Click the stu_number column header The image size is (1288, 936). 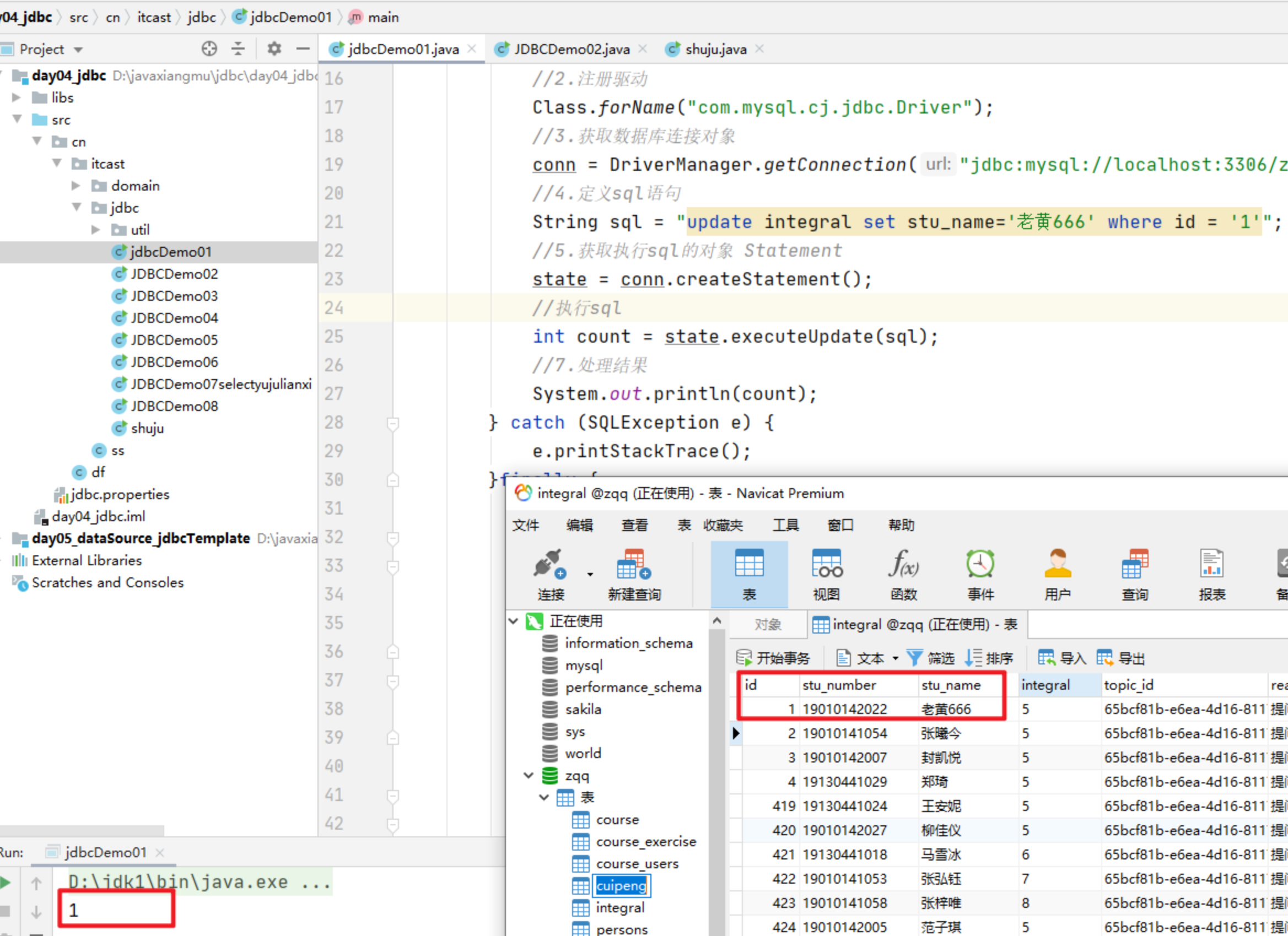[858, 685]
